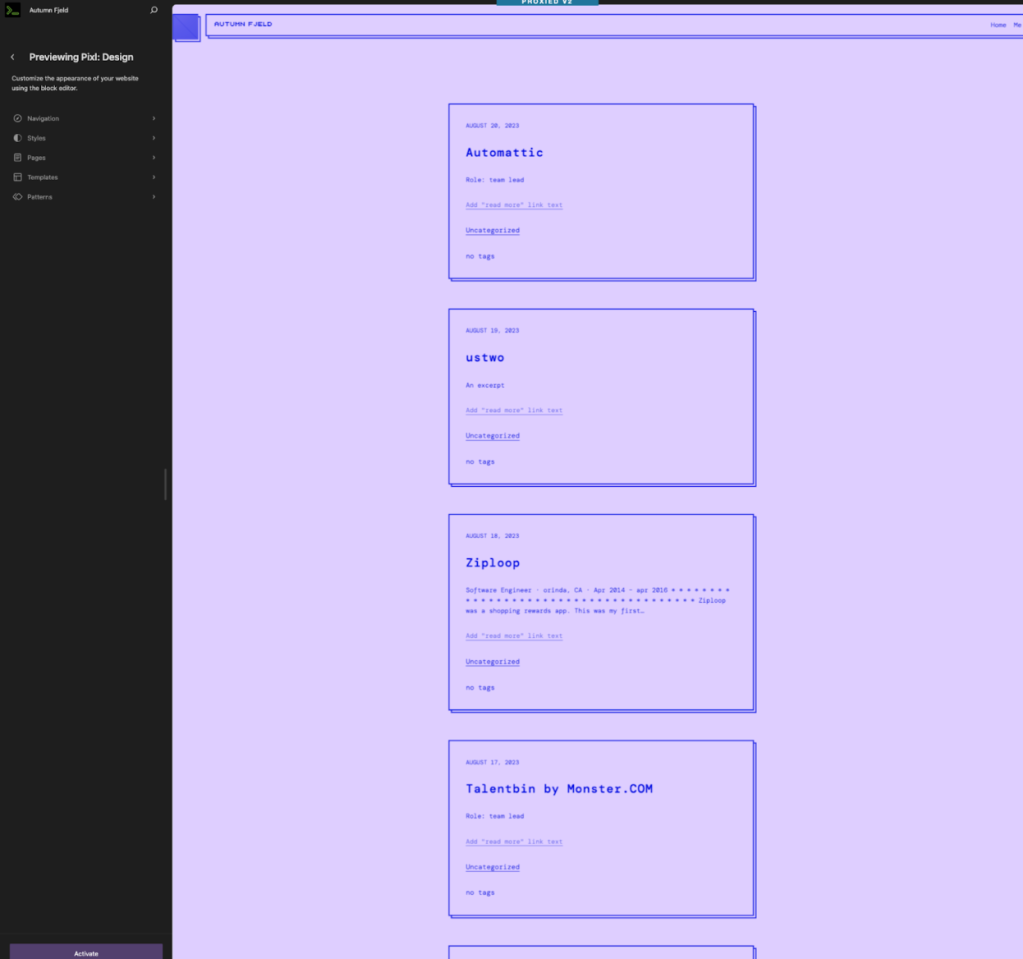Expand Patterns using its right chevron

[x=153, y=197]
